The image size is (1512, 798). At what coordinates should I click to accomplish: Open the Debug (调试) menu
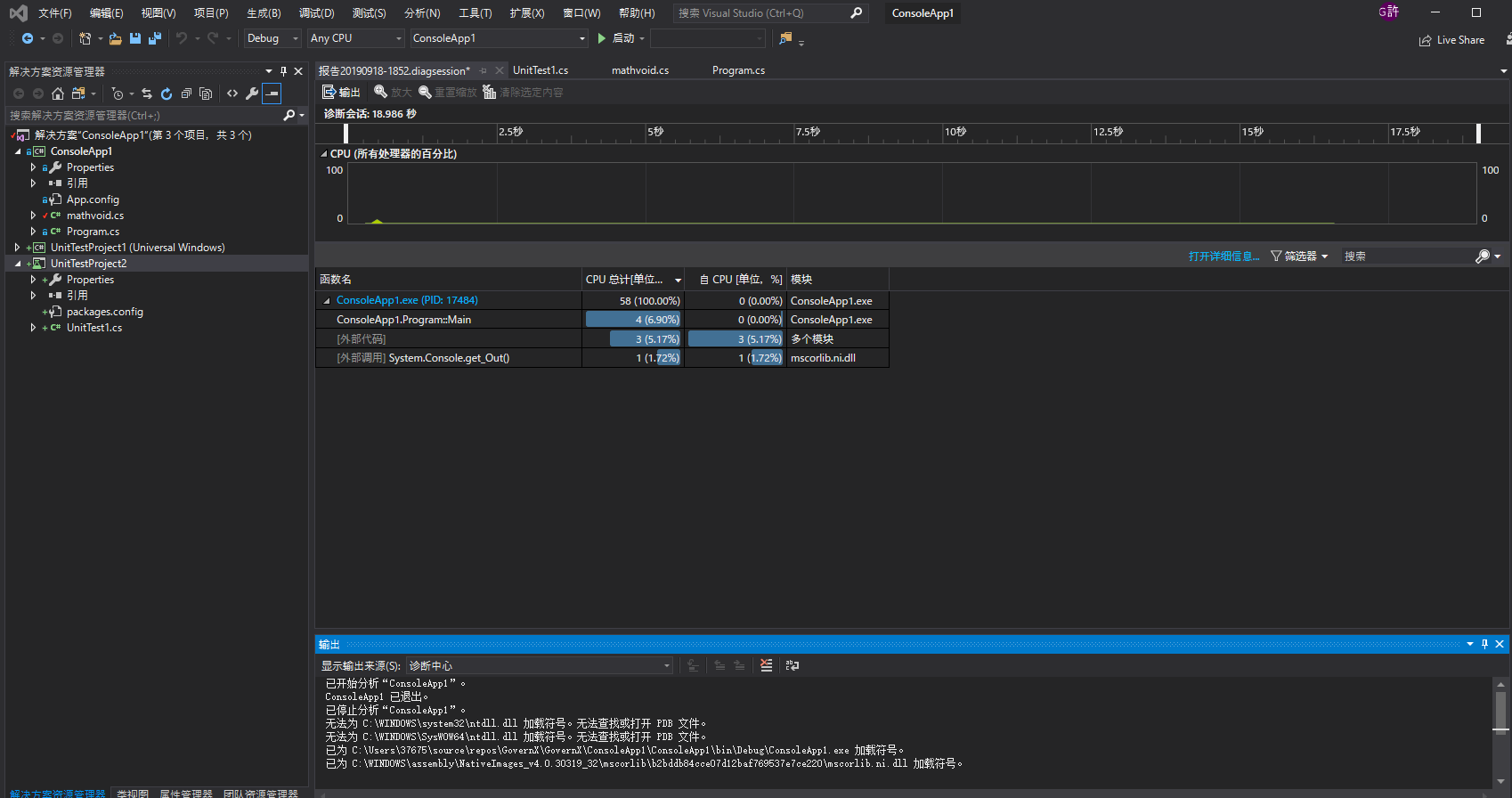coord(317,13)
